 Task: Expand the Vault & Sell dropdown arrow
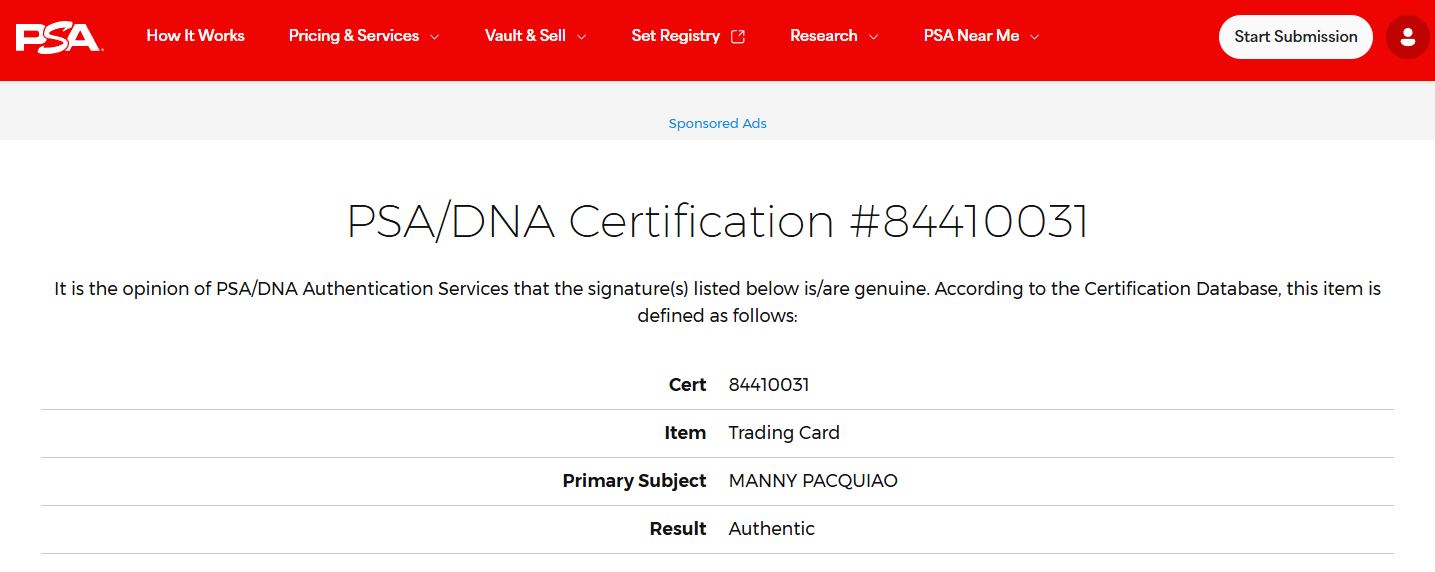pyautogui.click(x=581, y=37)
